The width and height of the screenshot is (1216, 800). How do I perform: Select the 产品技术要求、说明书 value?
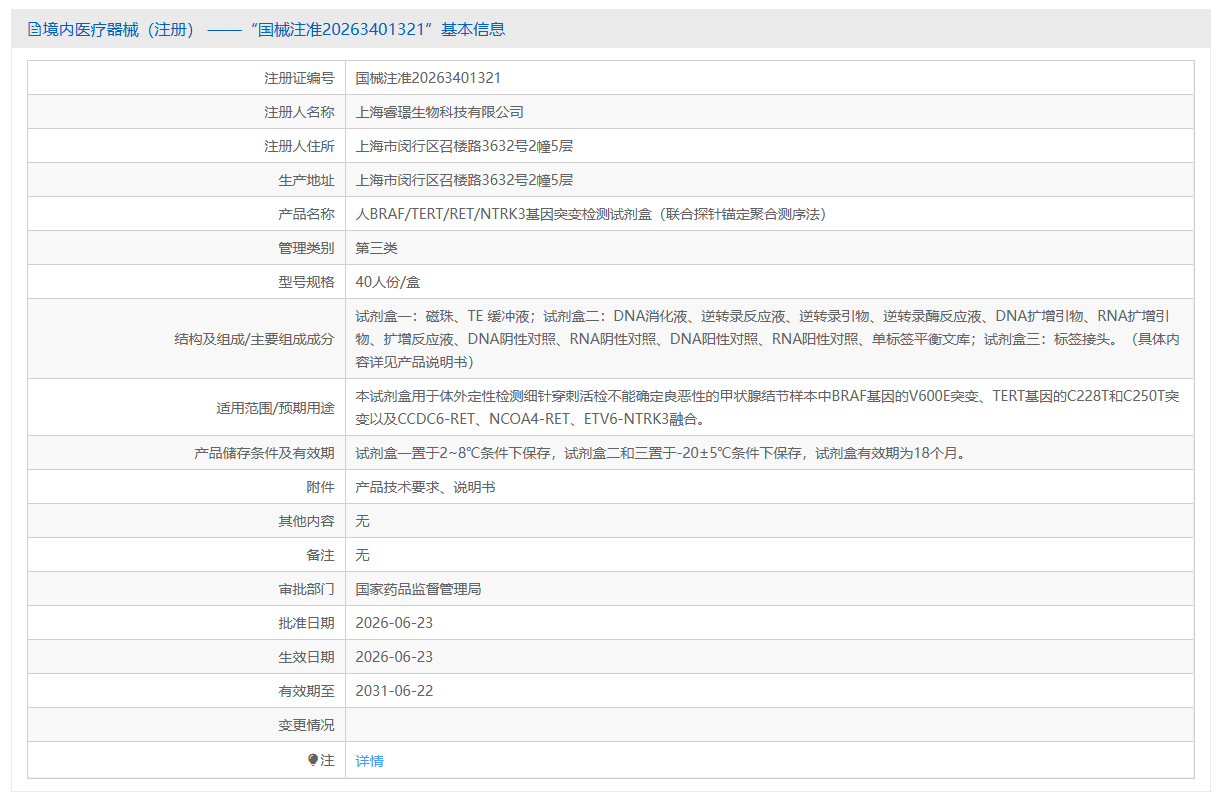(425, 487)
